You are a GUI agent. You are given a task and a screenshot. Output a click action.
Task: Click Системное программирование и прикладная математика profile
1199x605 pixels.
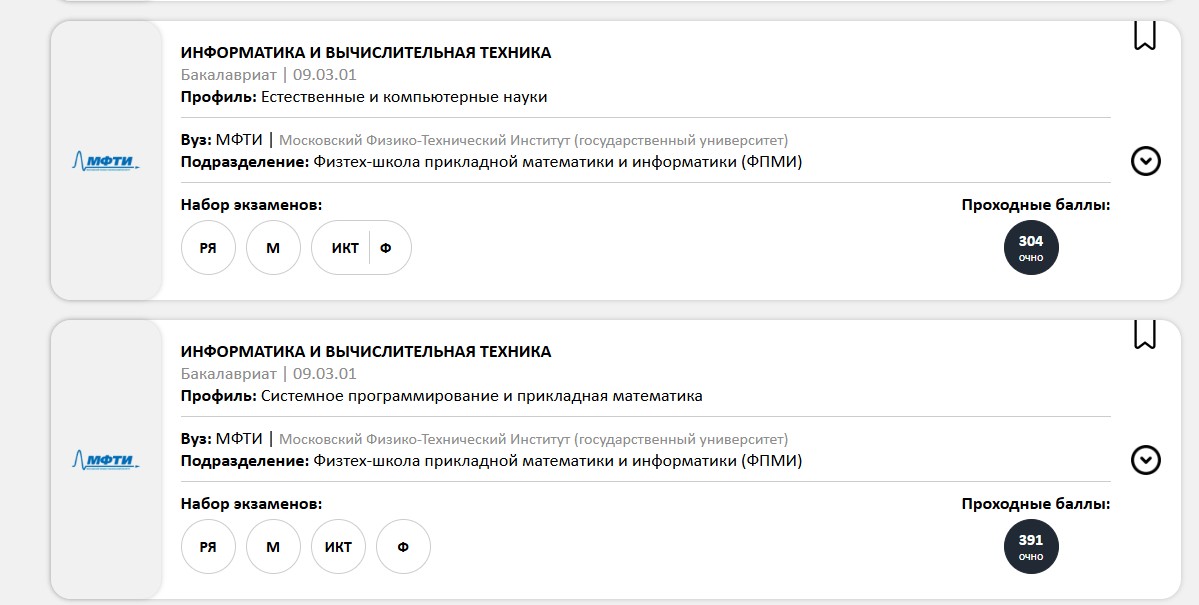482,396
